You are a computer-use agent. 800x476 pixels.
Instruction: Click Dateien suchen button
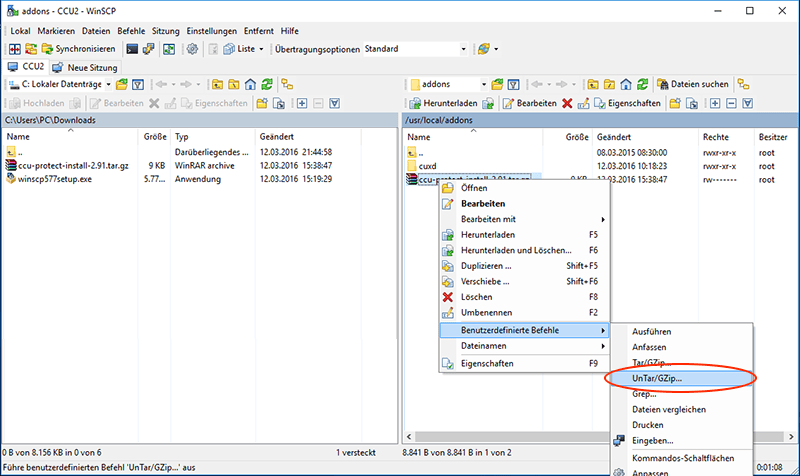coord(693,84)
